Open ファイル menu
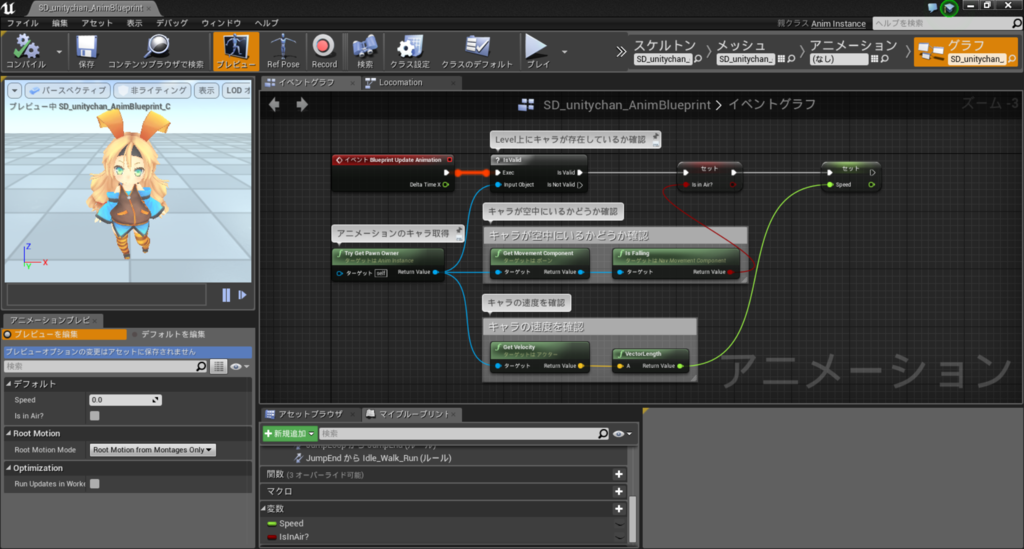The width and height of the screenshot is (1024, 549). (x=23, y=23)
